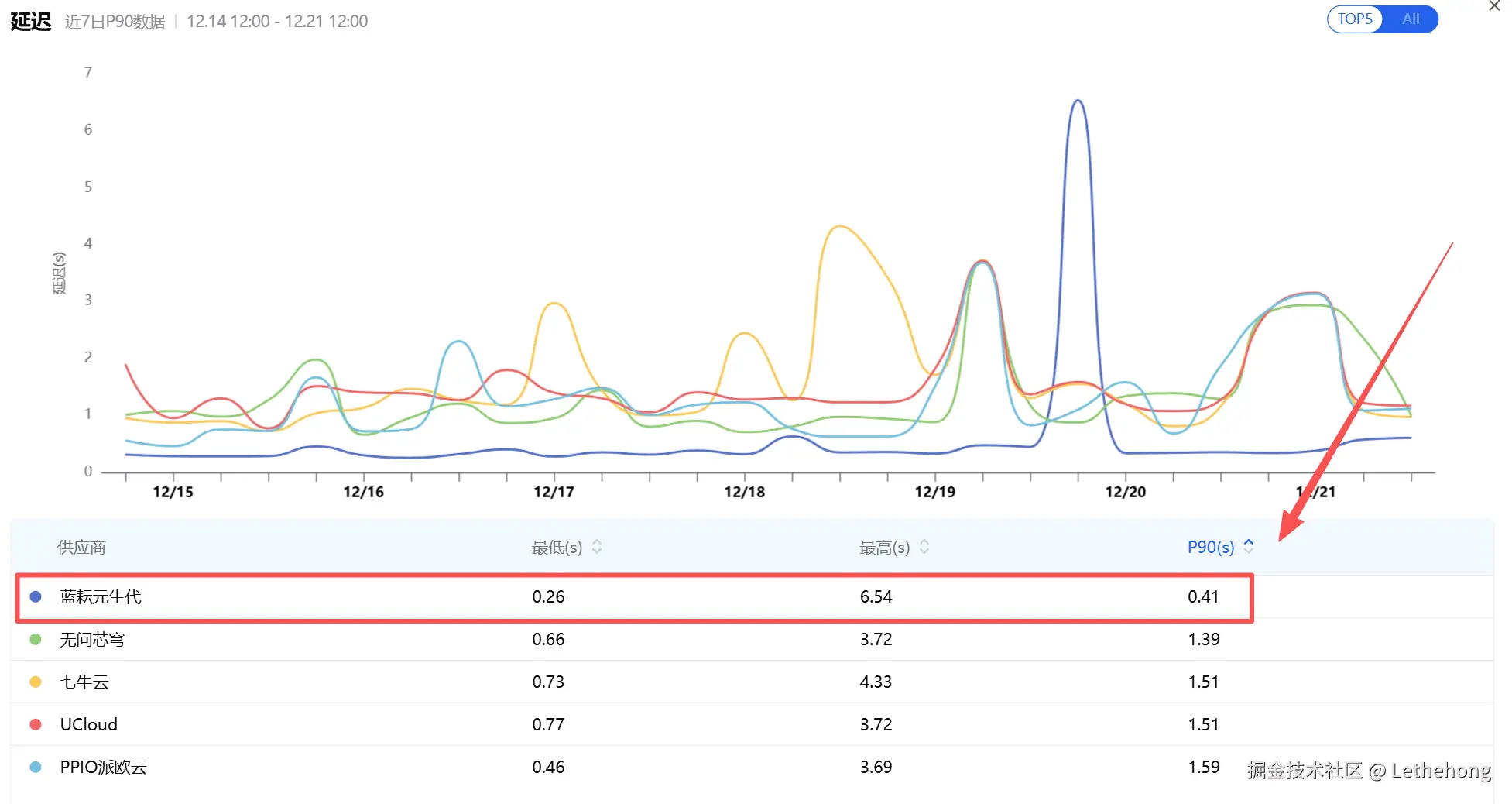Close the latency panel with the X
The width and height of the screenshot is (1512, 804).
[1493, 6]
